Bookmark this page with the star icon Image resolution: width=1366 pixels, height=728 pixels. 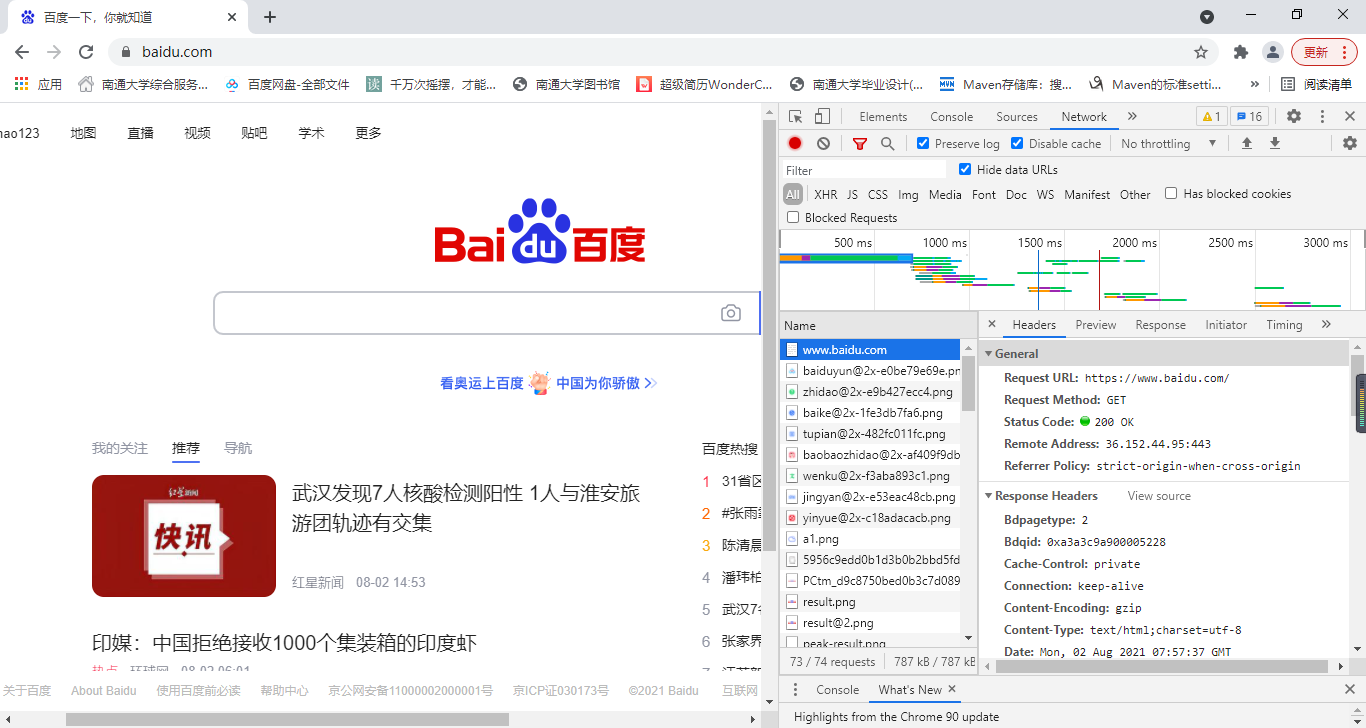(1201, 52)
